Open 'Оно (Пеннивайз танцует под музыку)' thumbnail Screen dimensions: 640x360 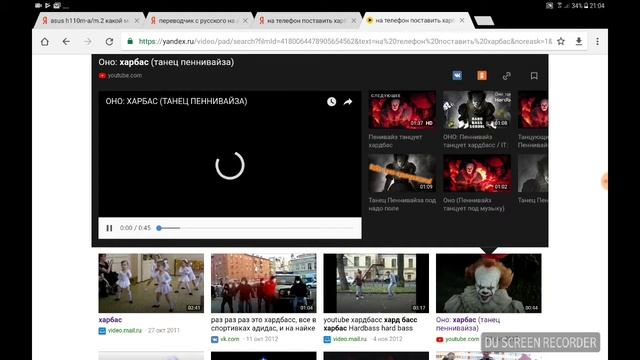click(477, 173)
